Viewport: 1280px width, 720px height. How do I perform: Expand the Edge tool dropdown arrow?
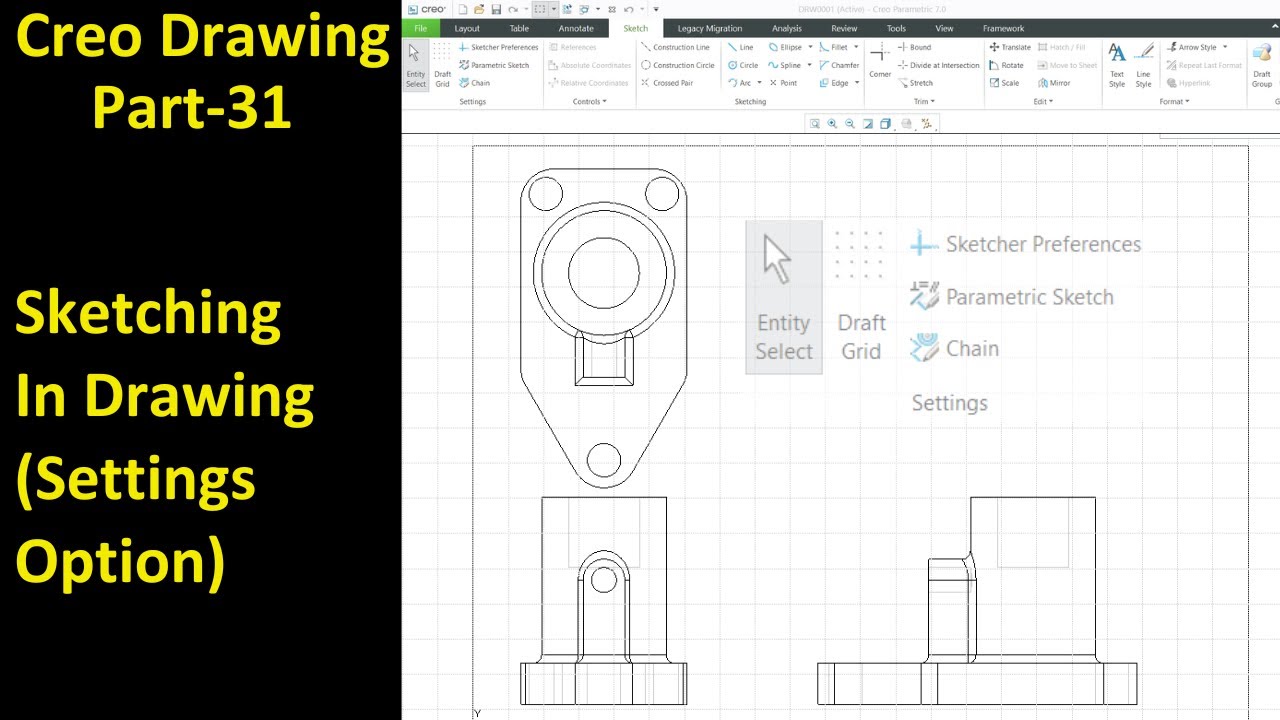coord(857,83)
